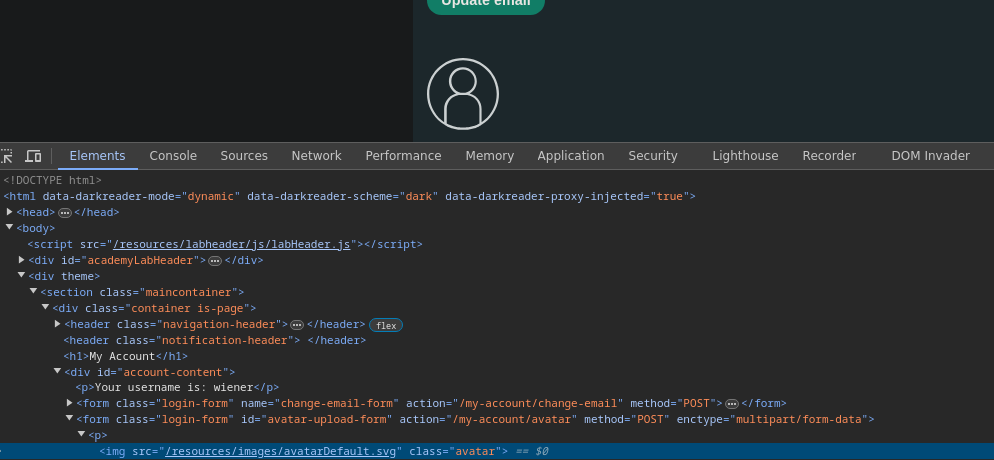Collapse the body element node
Viewport: 994px width, 460px height.
[10, 227]
